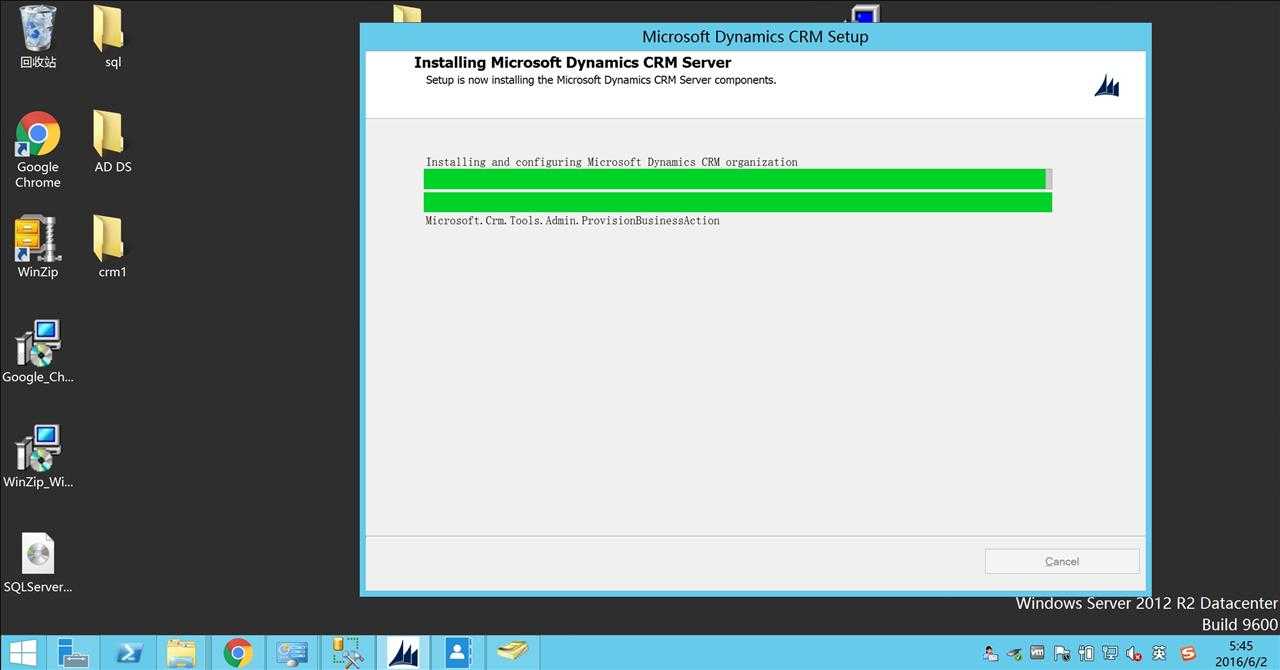Select the SQLServer... disc image file
The width and height of the screenshot is (1280, 670).
click(38, 563)
